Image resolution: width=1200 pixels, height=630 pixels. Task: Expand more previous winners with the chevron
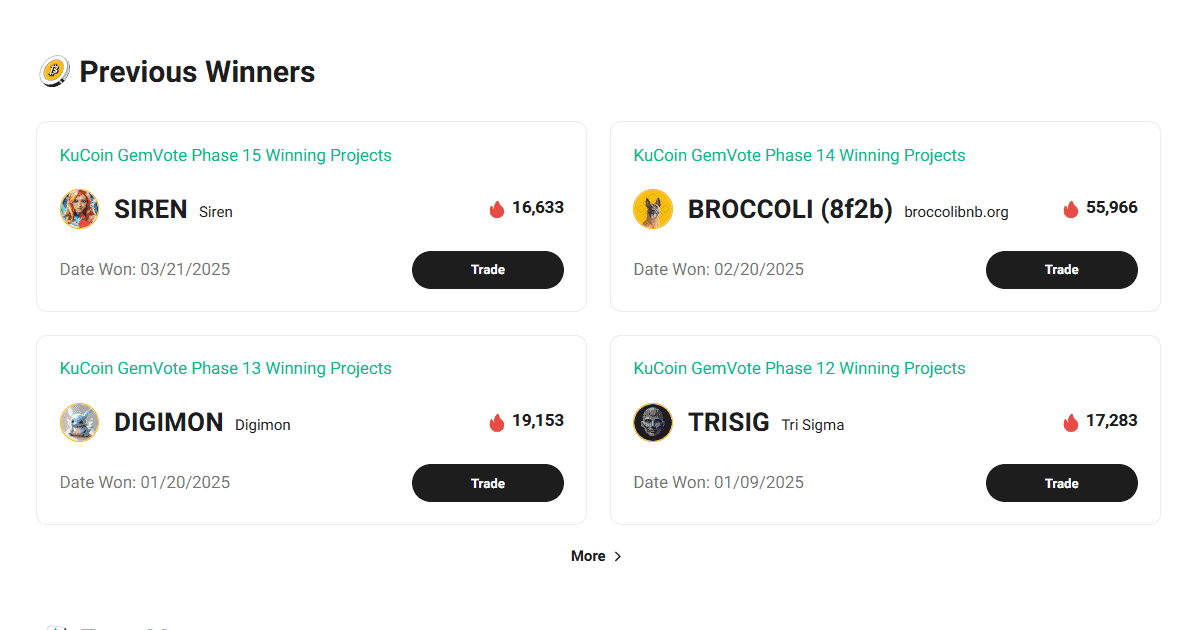tap(617, 557)
